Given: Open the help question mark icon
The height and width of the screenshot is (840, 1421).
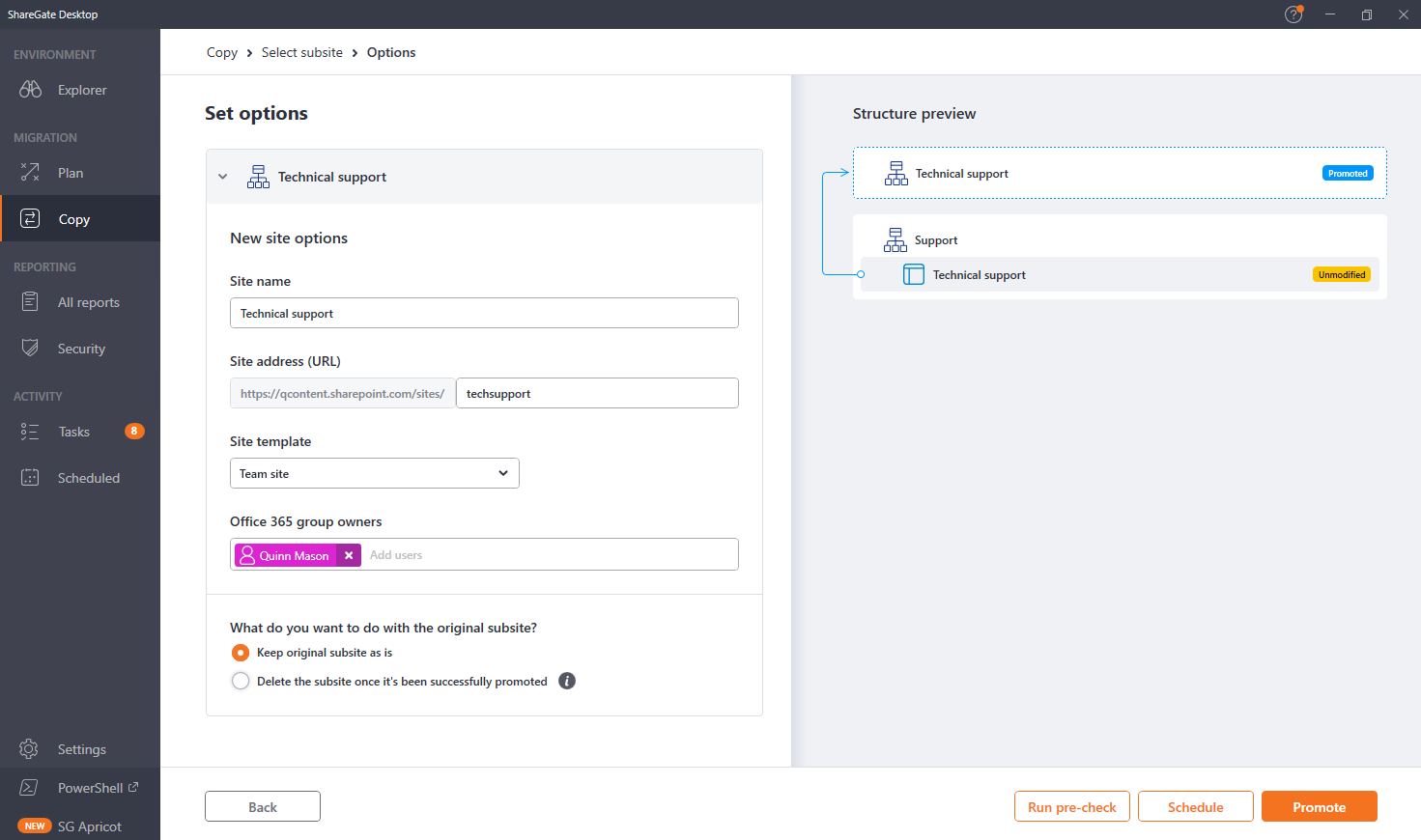Looking at the screenshot, I should [1293, 14].
